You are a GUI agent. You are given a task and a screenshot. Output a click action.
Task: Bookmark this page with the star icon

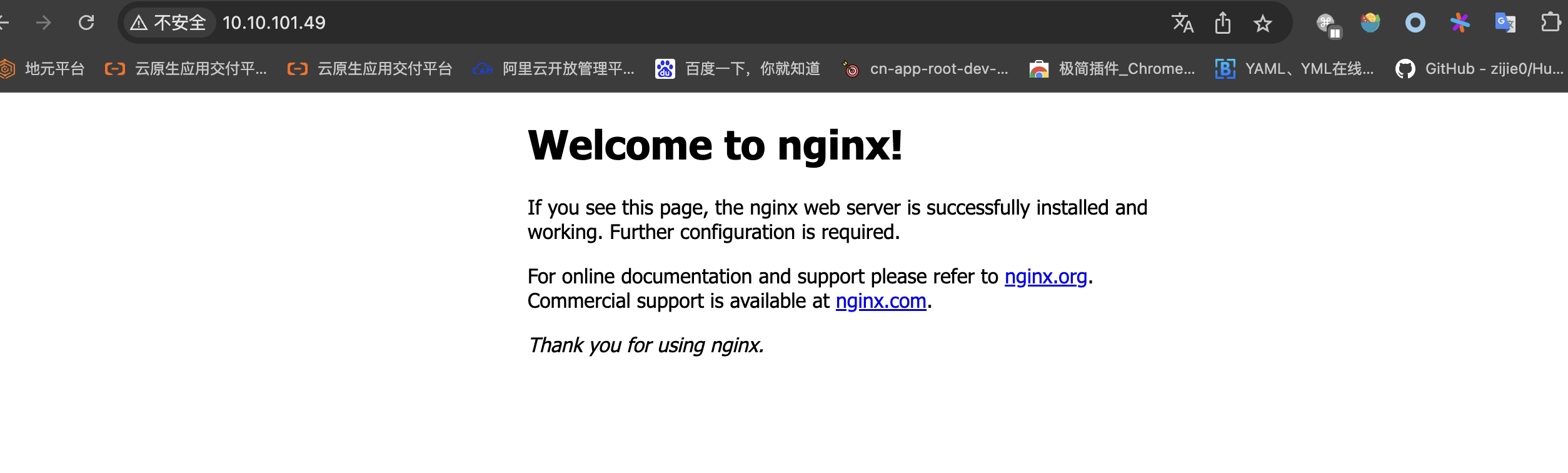(x=1263, y=23)
